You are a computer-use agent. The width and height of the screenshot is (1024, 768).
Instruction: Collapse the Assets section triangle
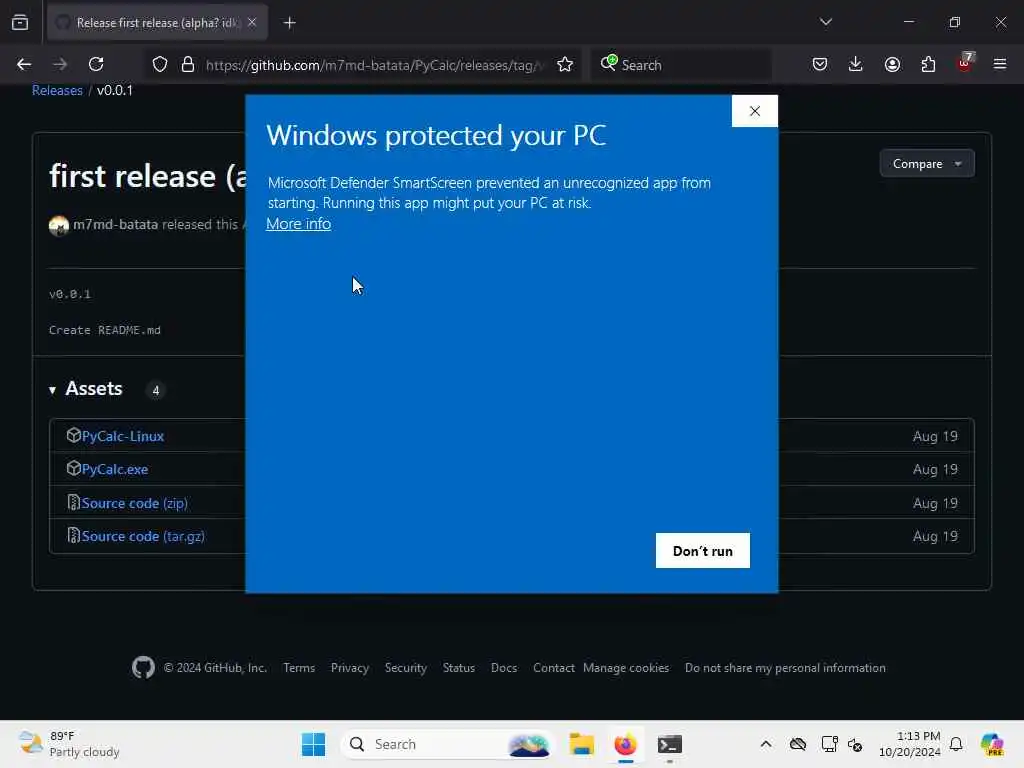[52, 390]
